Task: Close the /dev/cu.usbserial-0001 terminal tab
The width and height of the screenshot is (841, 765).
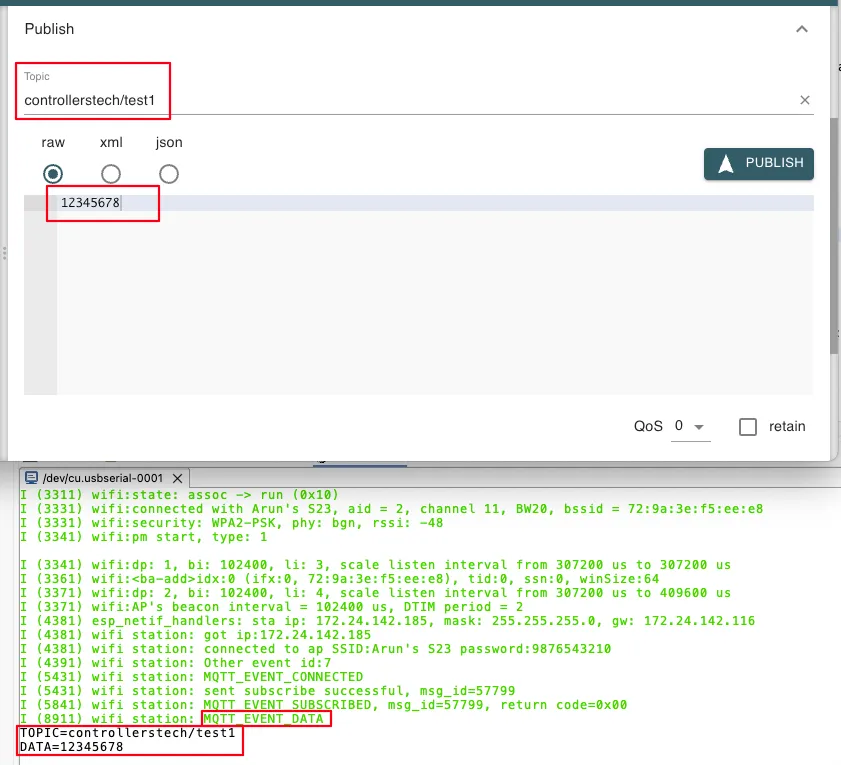Action: coord(178,478)
